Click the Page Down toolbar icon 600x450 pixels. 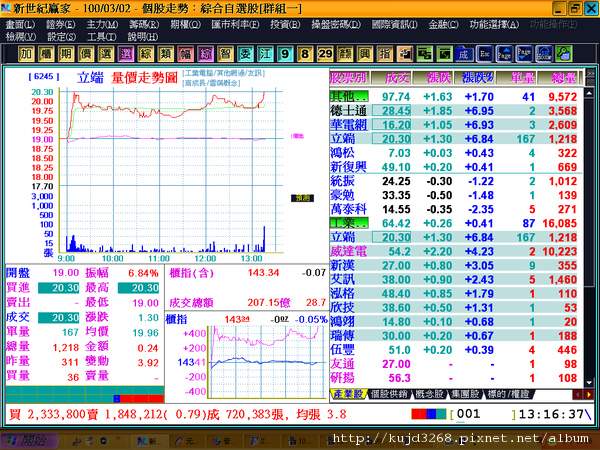(x=524, y=54)
